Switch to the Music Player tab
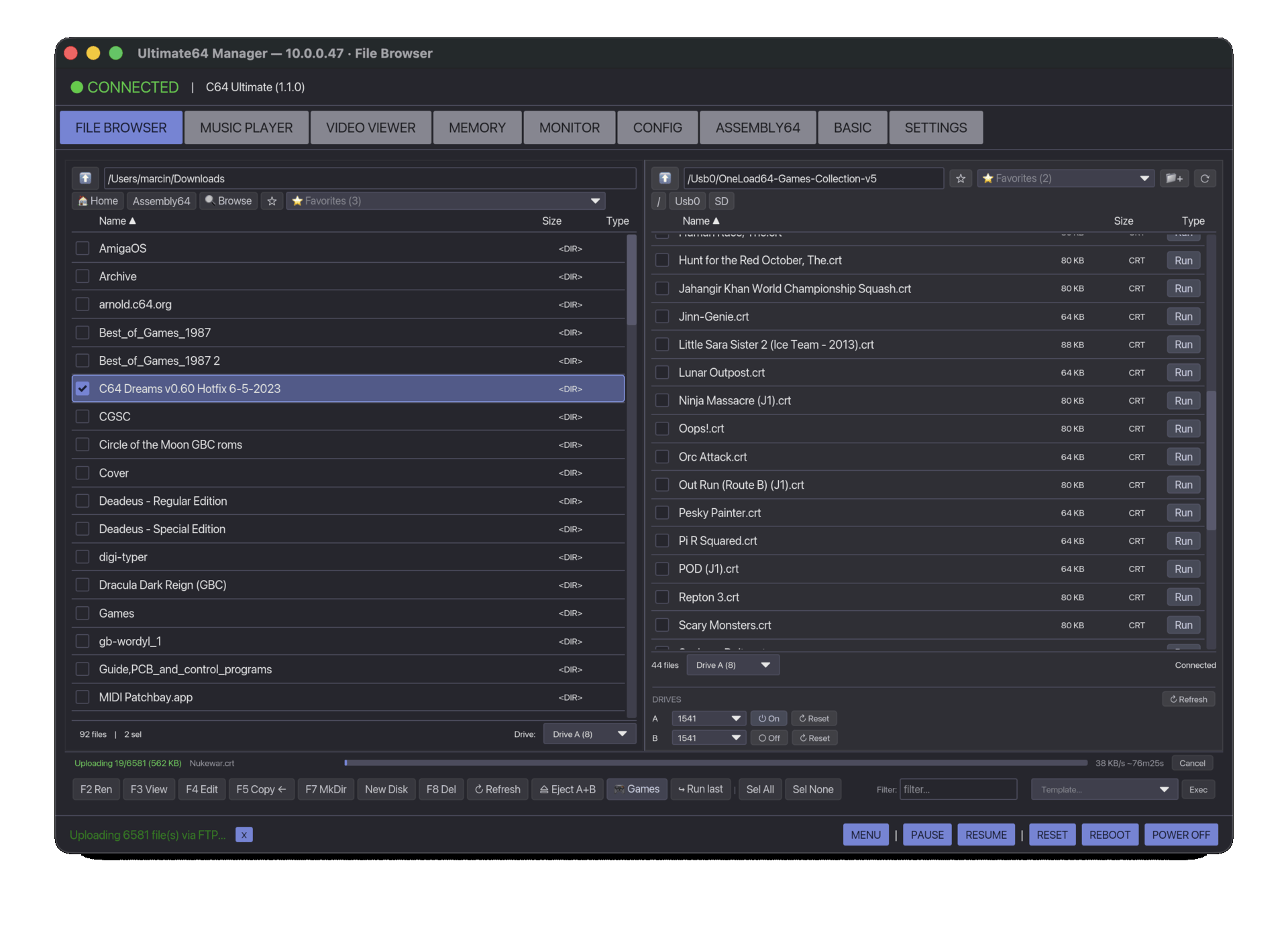Screen dimensions: 1288x926 click(x=246, y=127)
